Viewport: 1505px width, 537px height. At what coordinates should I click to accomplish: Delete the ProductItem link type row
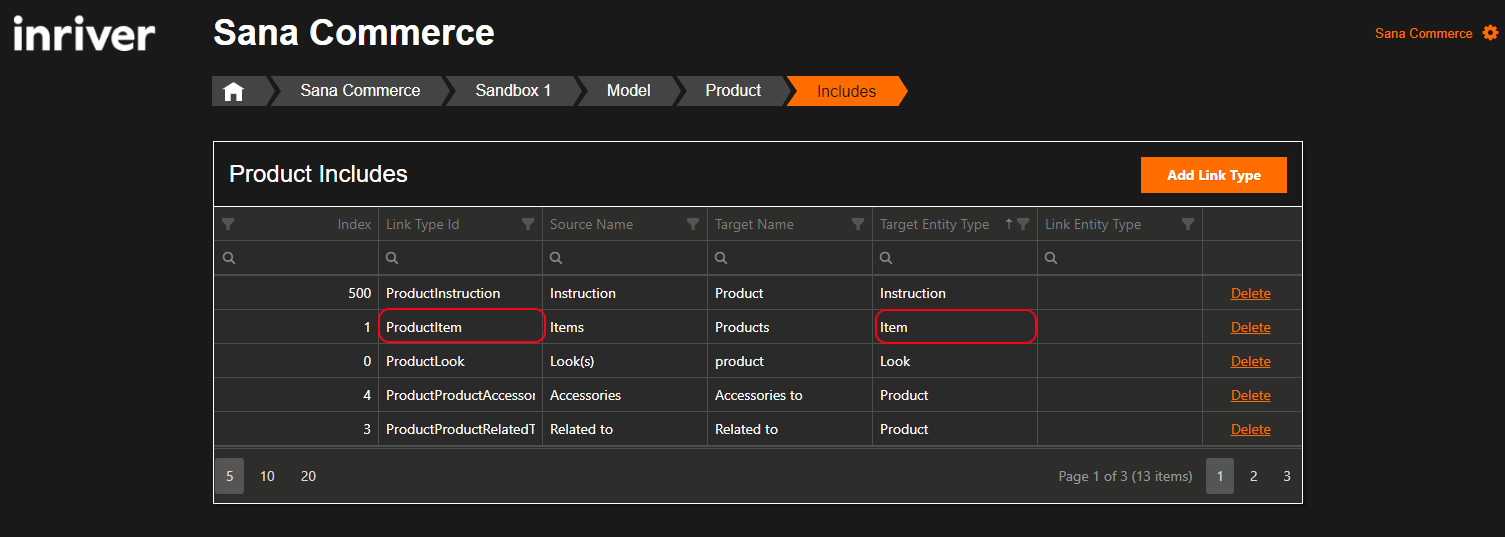1250,327
